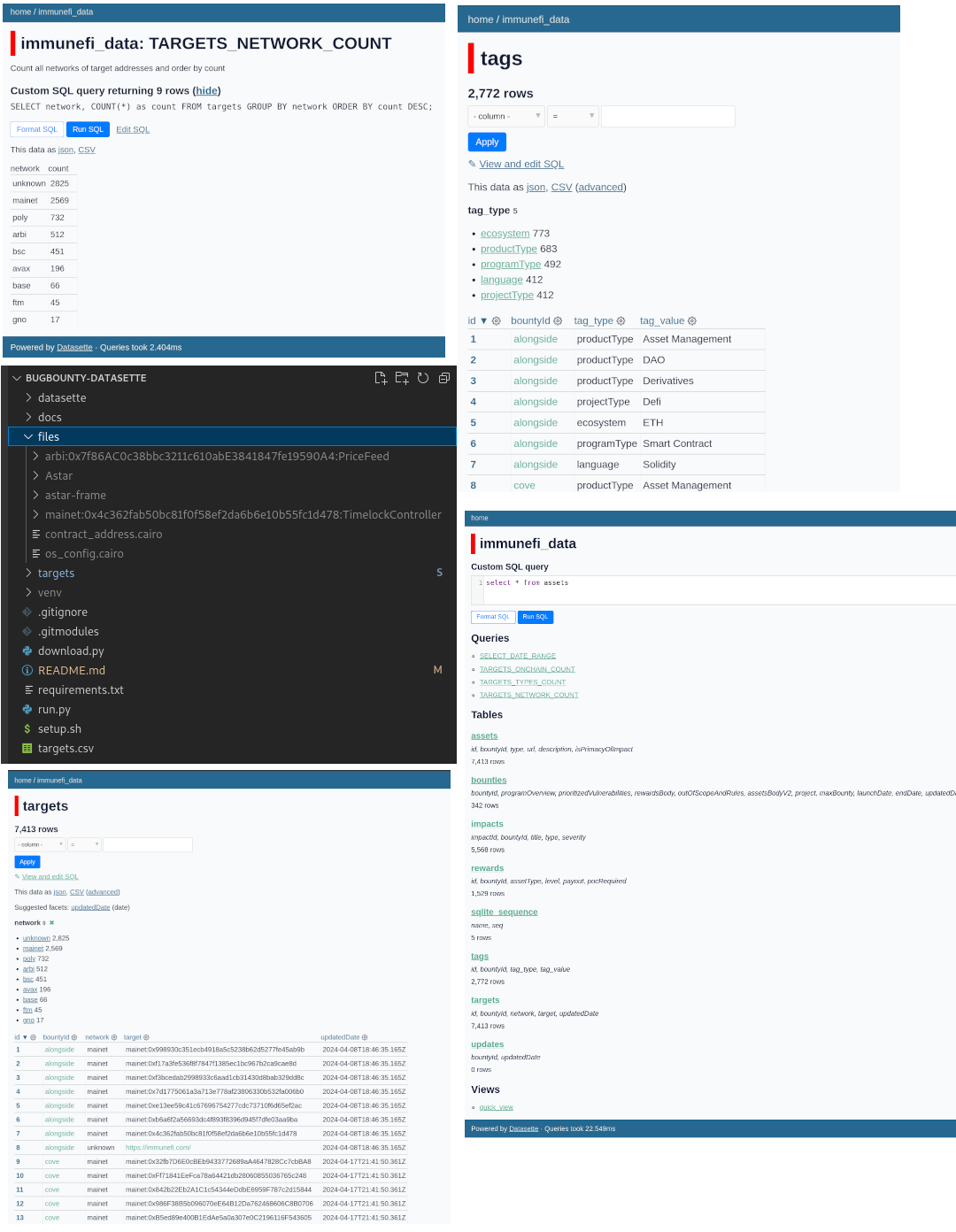Viewport: 956px width, 1232px height.
Task: Open the bountyId column cog on tags page
Action: pos(558,321)
